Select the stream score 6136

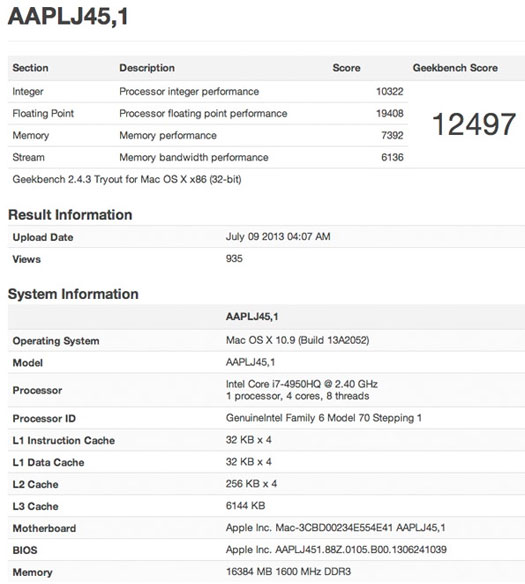[x=392, y=157]
